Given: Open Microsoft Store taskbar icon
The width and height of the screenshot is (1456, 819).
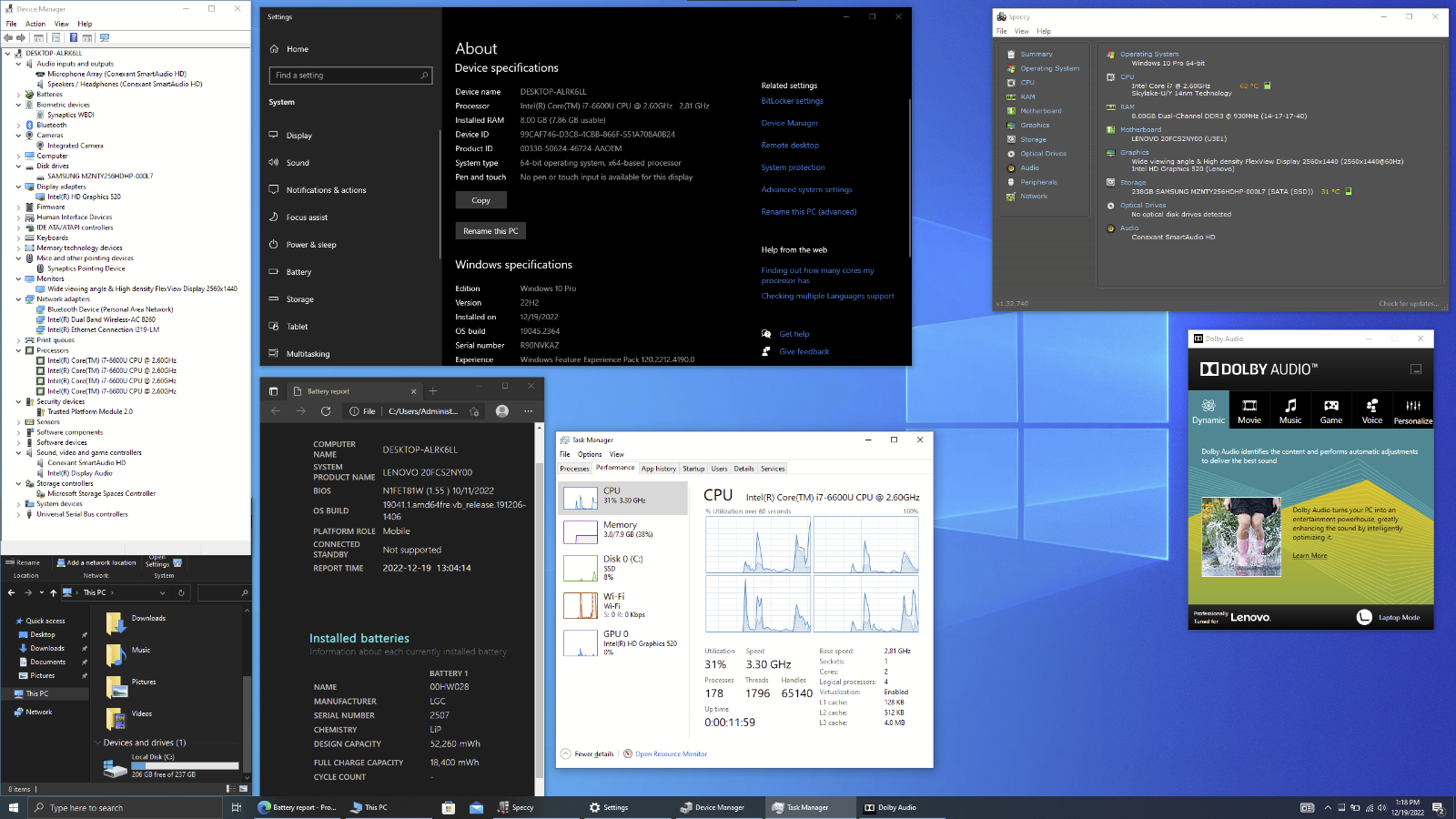Looking at the screenshot, I should (x=448, y=807).
